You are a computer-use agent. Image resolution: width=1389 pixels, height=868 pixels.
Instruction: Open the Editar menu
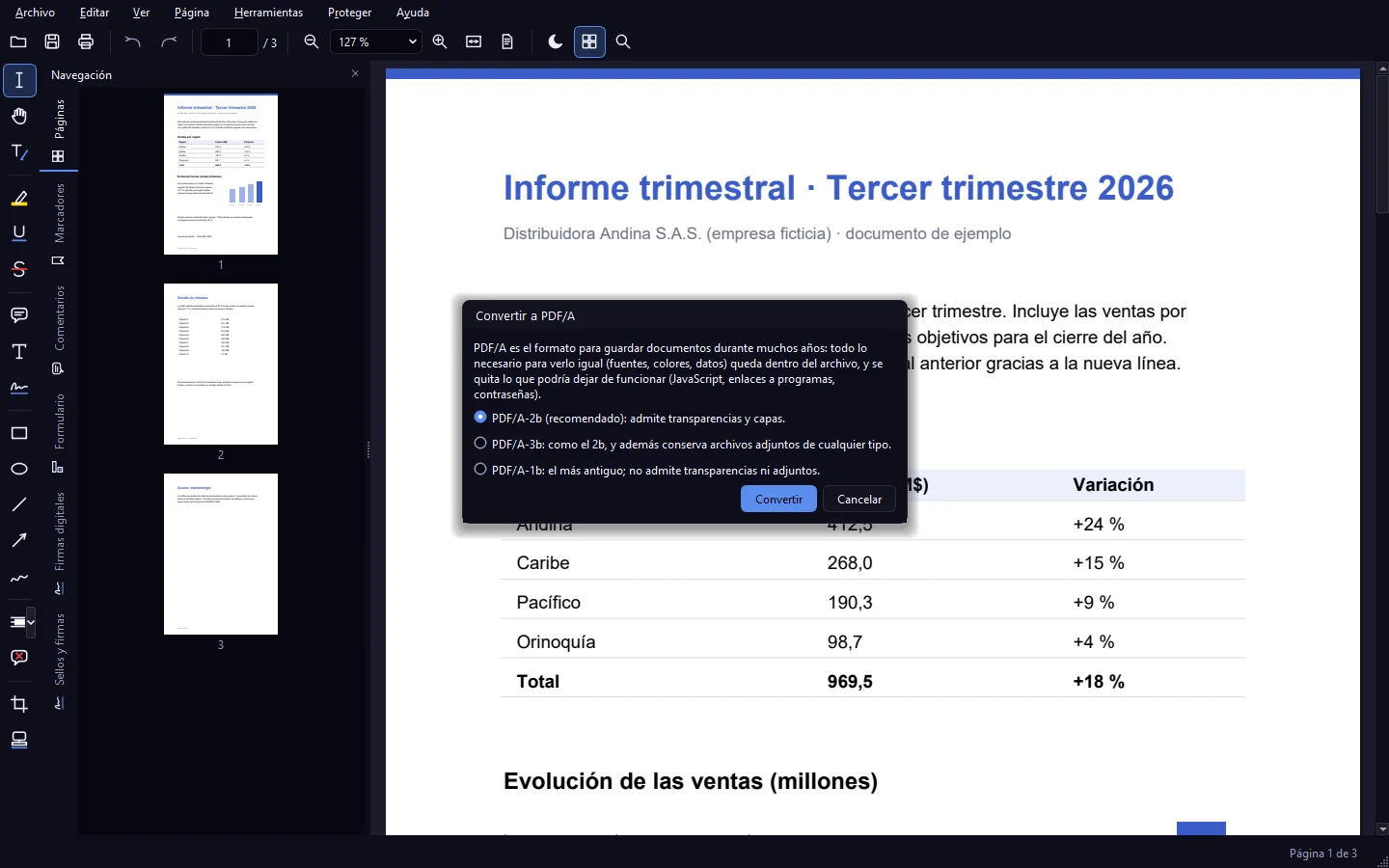click(95, 13)
